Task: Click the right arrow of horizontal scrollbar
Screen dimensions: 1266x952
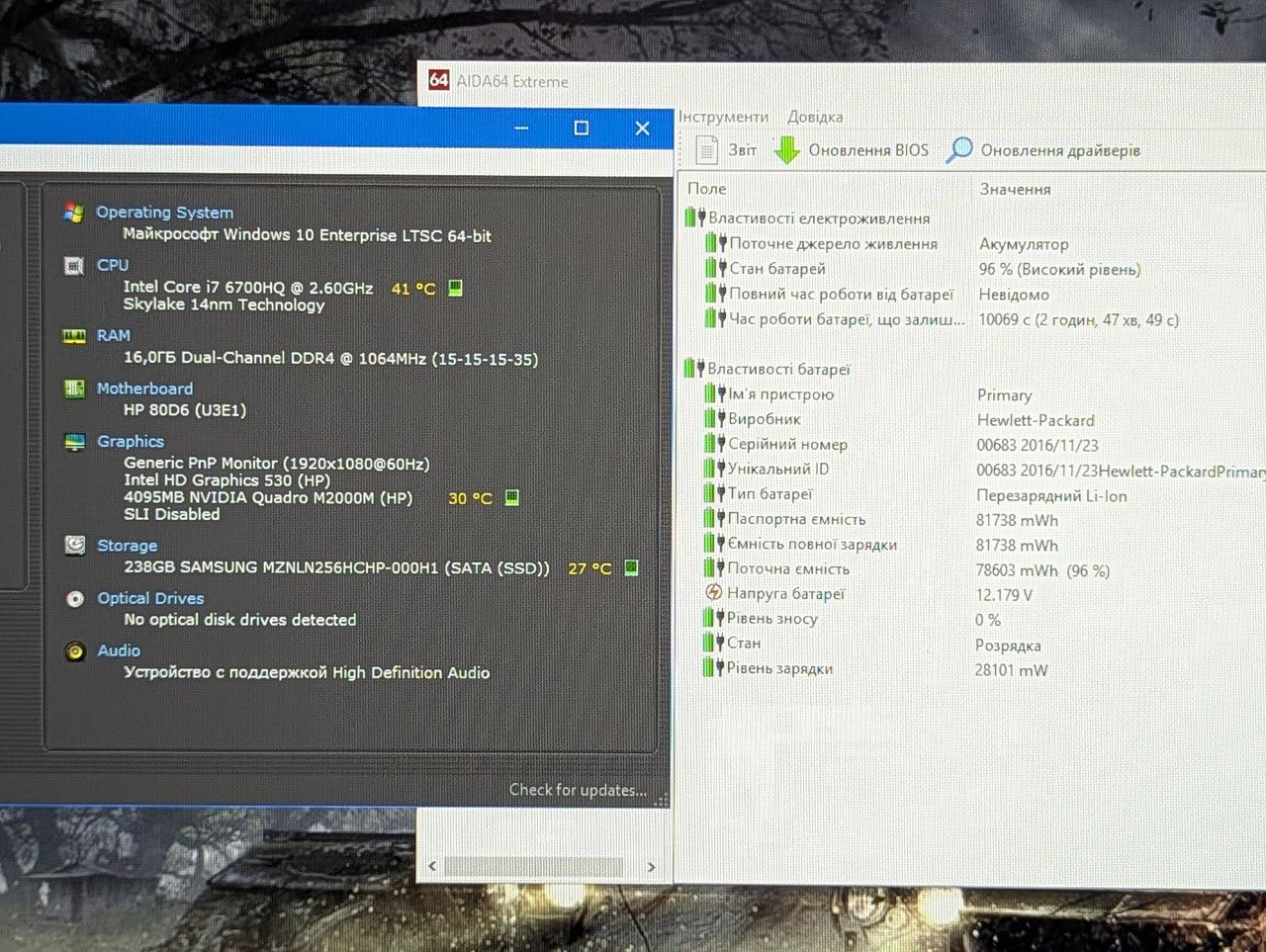Action: pyautogui.click(x=651, y=866)
